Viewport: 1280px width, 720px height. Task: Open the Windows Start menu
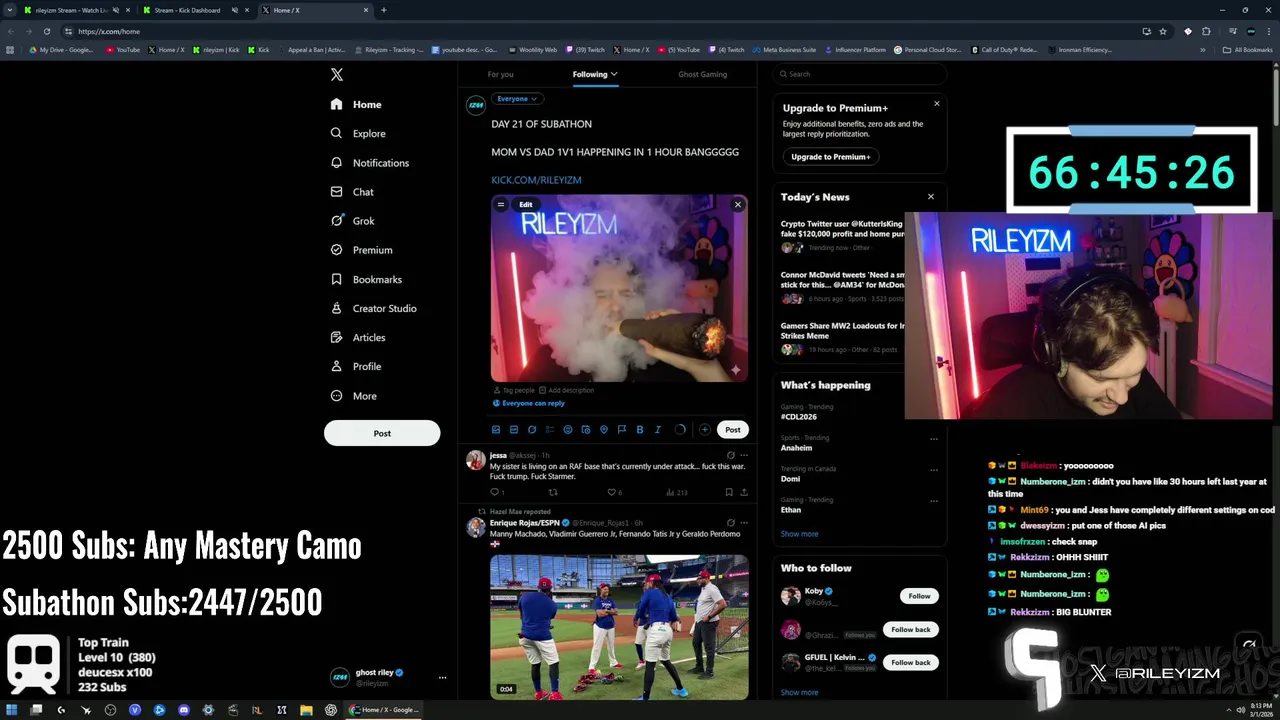12,710
